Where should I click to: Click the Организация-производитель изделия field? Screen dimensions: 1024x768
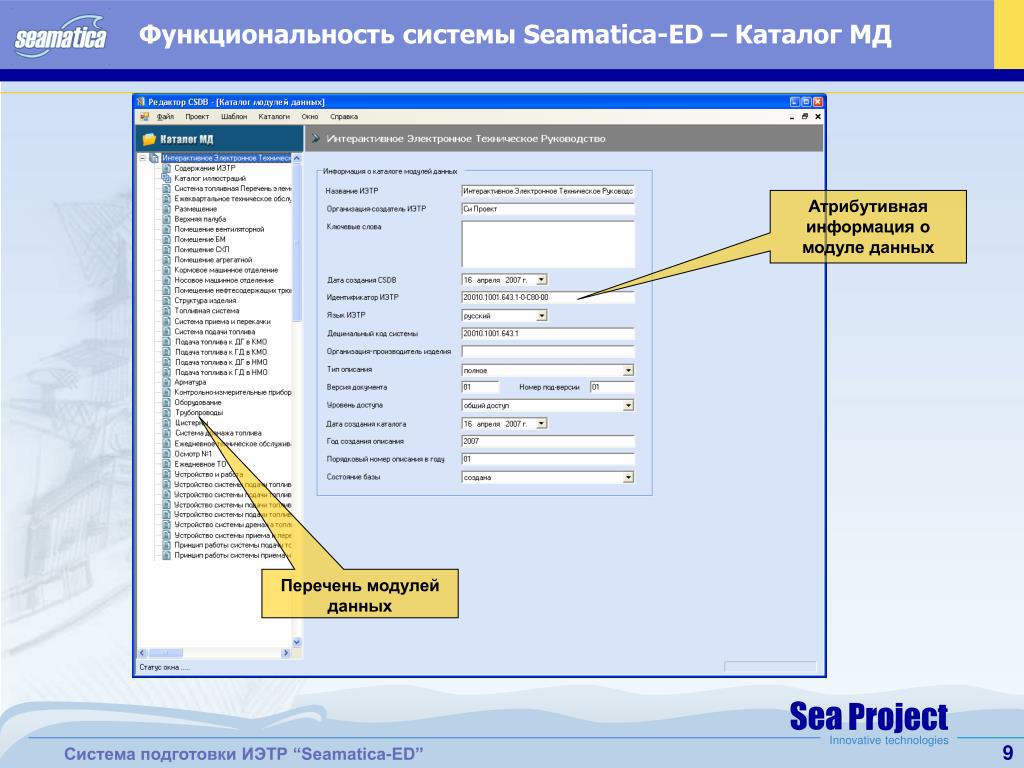(x=548, y=351)
